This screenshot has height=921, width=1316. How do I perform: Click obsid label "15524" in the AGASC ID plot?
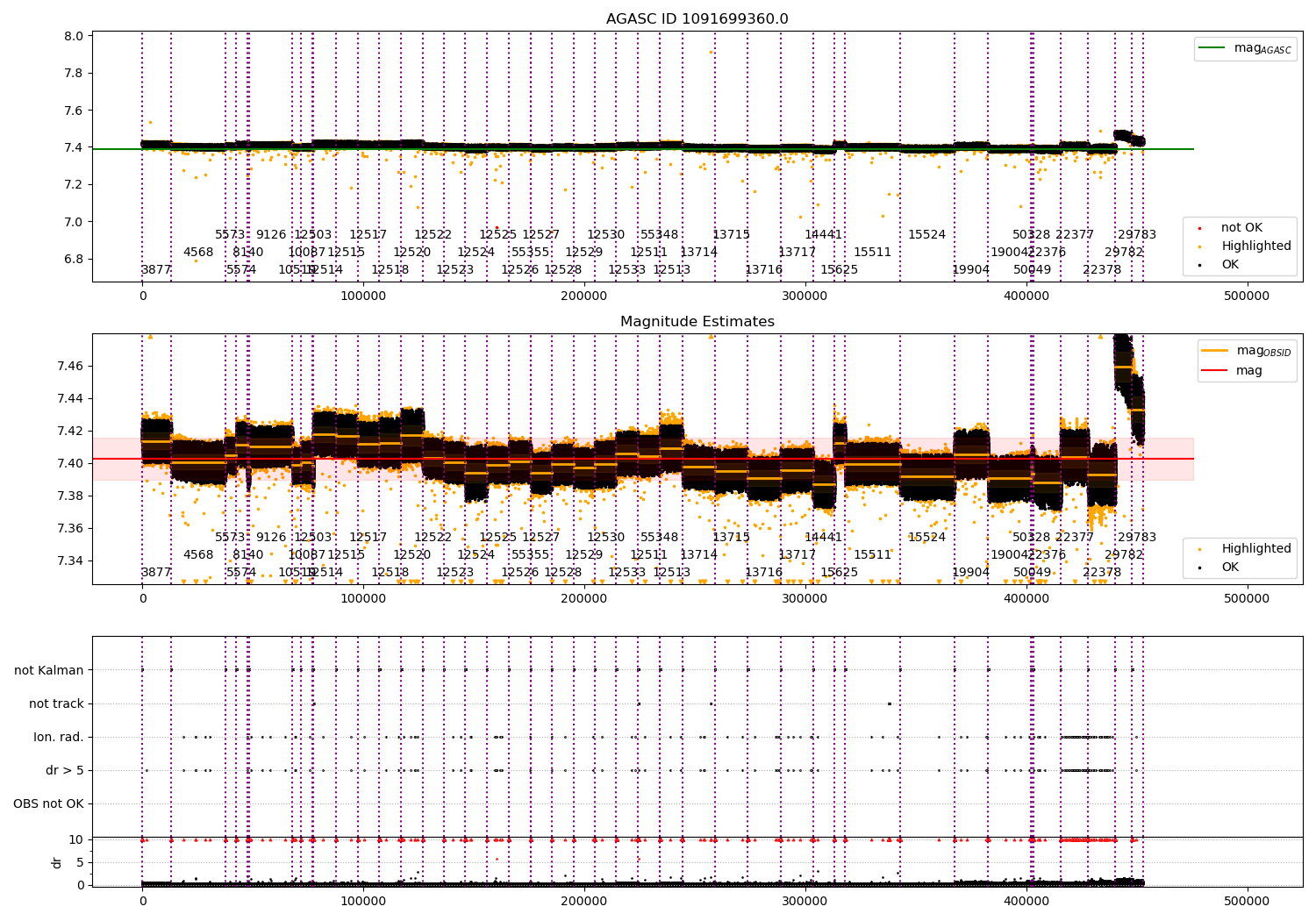point(927,235)
